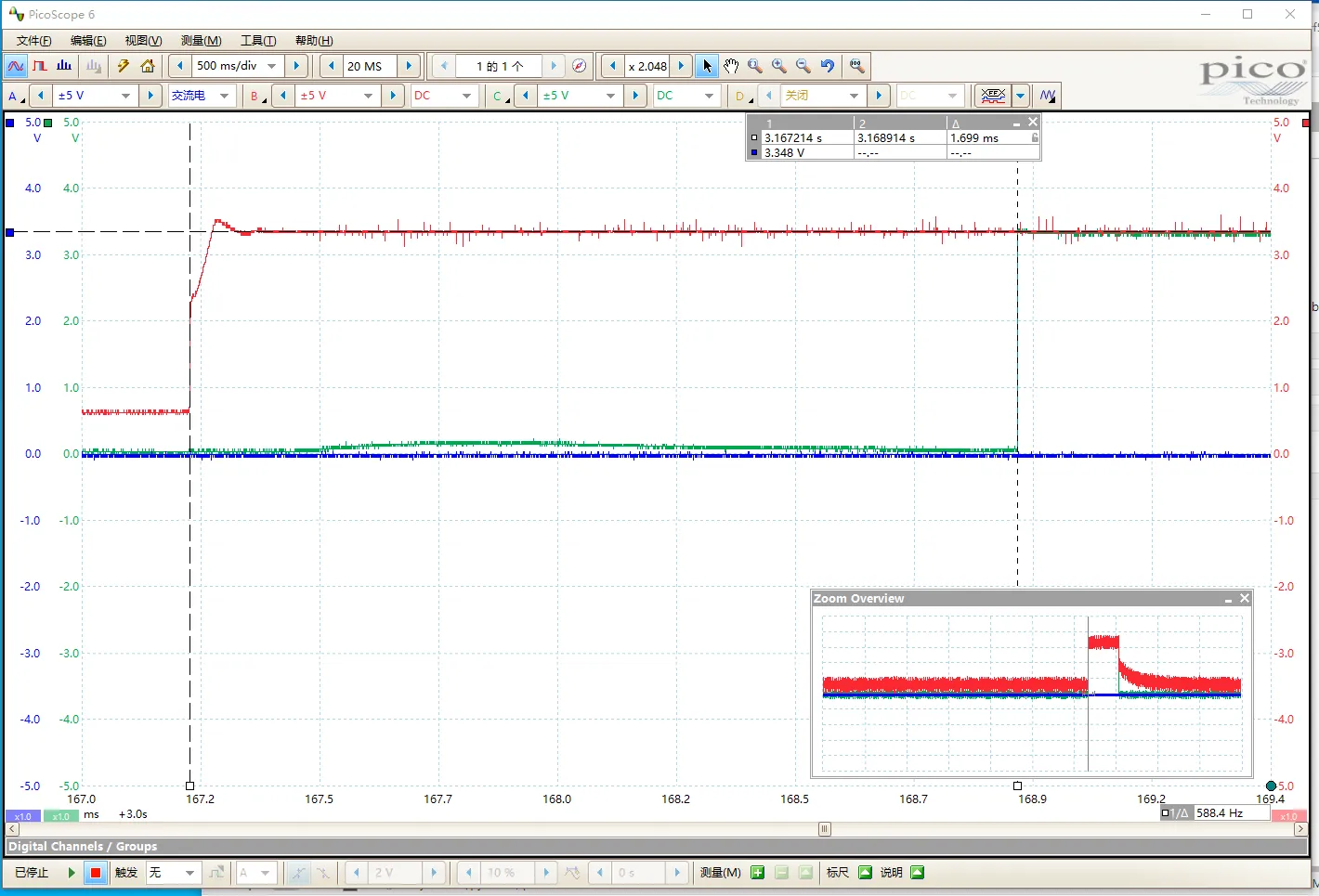This screenshot has height=896, width=1319.
Task: Open channel C options button
Action: click(x=501, y=96)
